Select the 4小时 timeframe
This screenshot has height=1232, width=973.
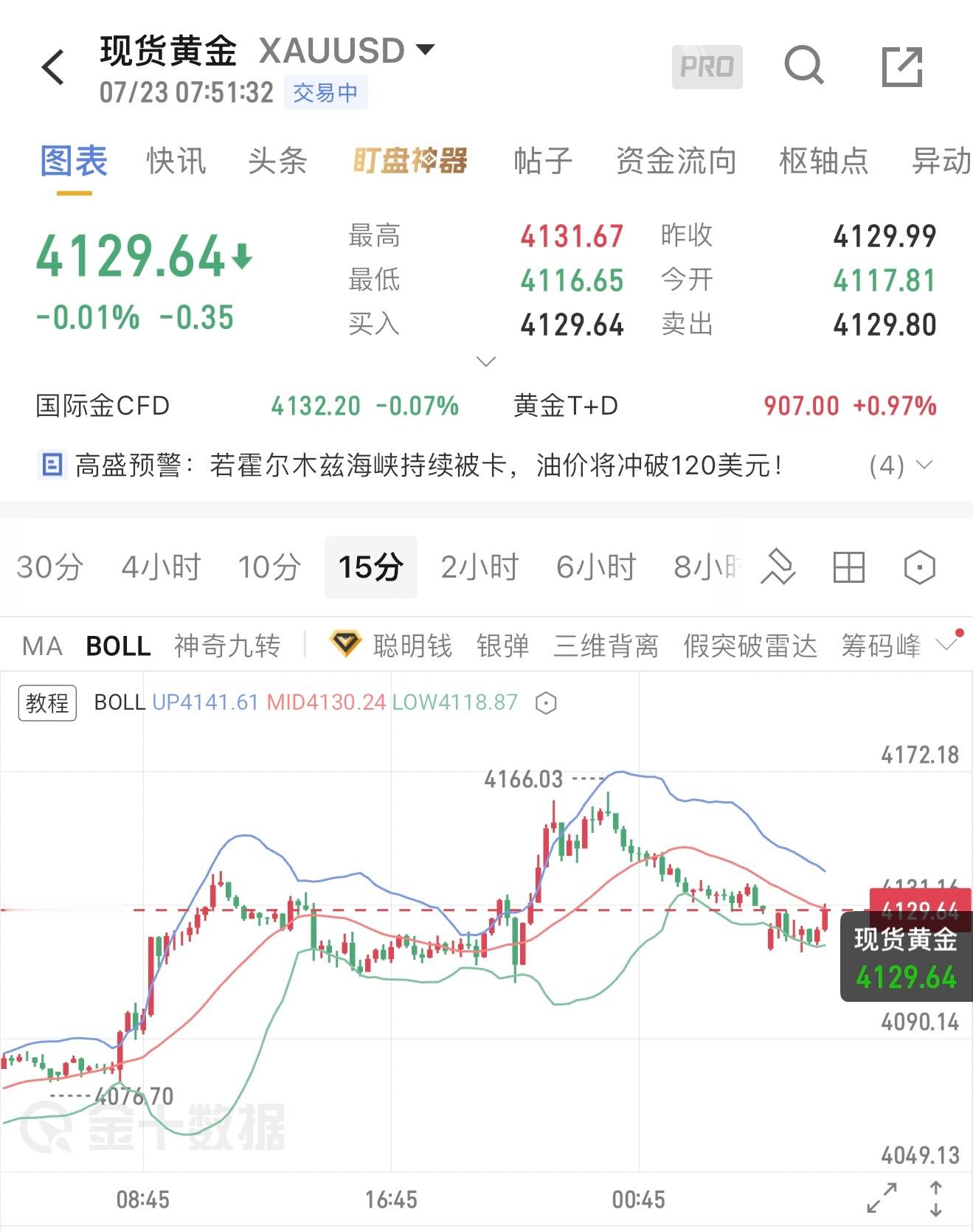tap(162, 567)
